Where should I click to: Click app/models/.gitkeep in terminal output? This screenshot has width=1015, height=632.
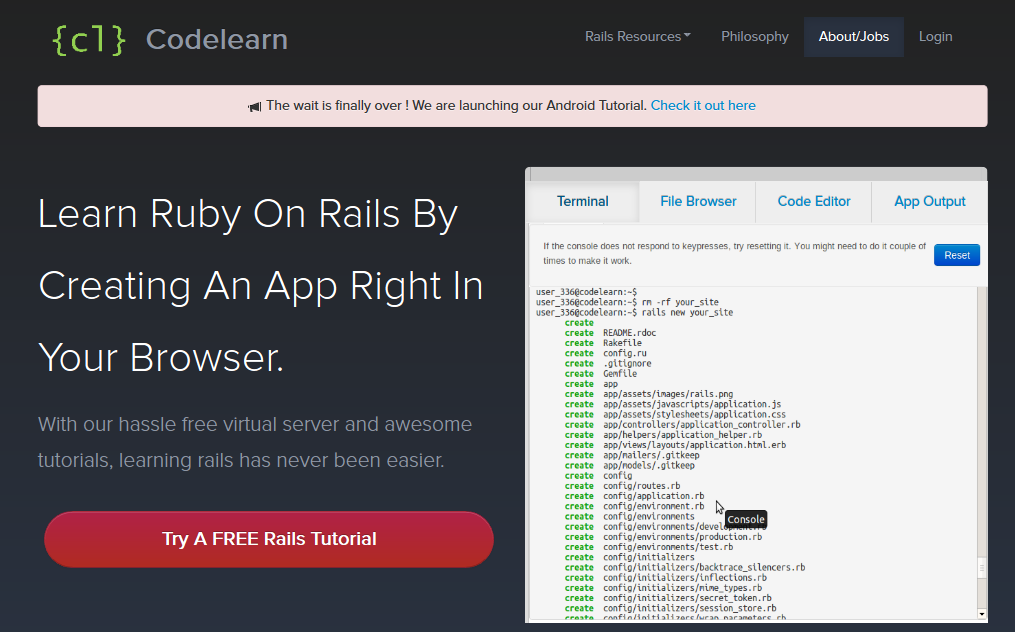pos(649,466)
